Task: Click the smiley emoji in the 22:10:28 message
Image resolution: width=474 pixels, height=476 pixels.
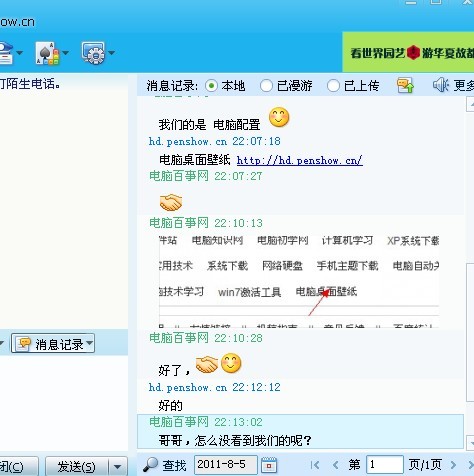Action: tap(231, 363)
